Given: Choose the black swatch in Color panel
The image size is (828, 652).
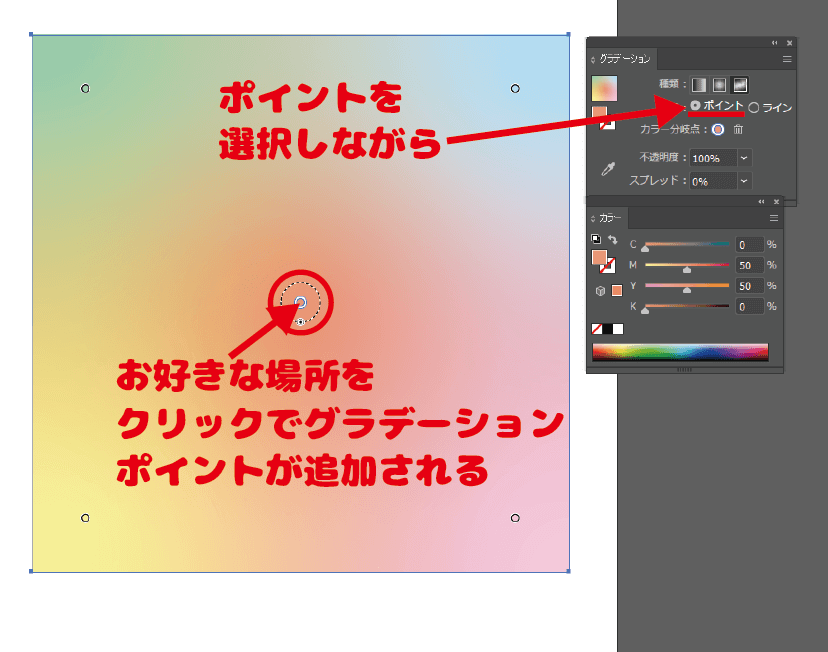Looking at the screenshot, I should [607, 329].
